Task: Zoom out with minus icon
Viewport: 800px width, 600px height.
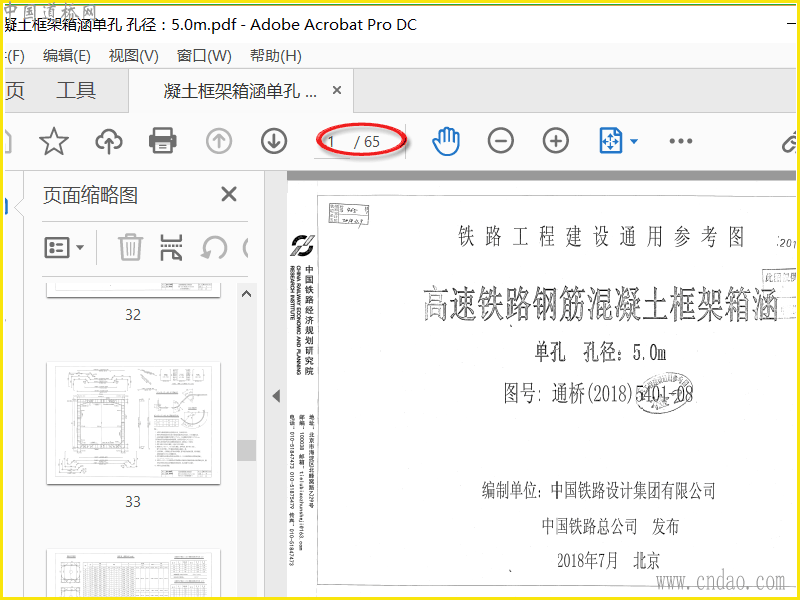Action: pyautogui.click(x=501, y=141)
